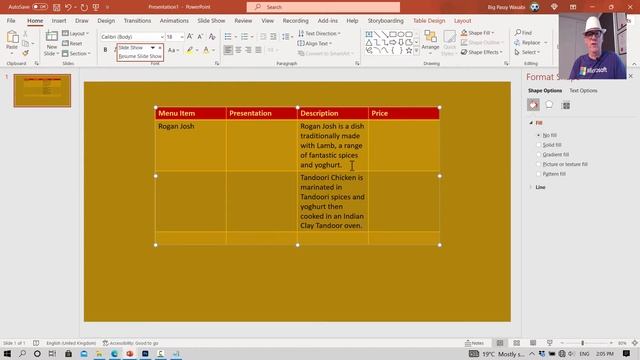Switch to Normal view in status bar
The height and width of the screenshot is (360, 640).
point(500,343)
